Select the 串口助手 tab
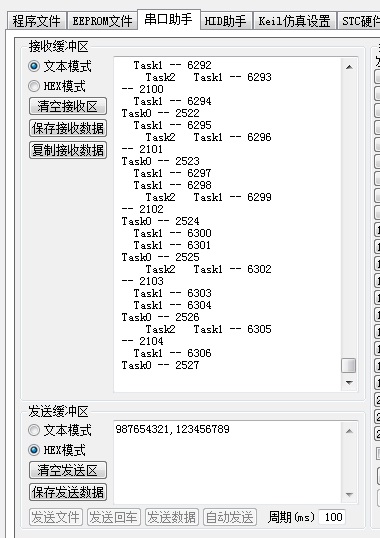Image resolution: width=380 pixels, height=538 pixels. (x=168, y=19)
